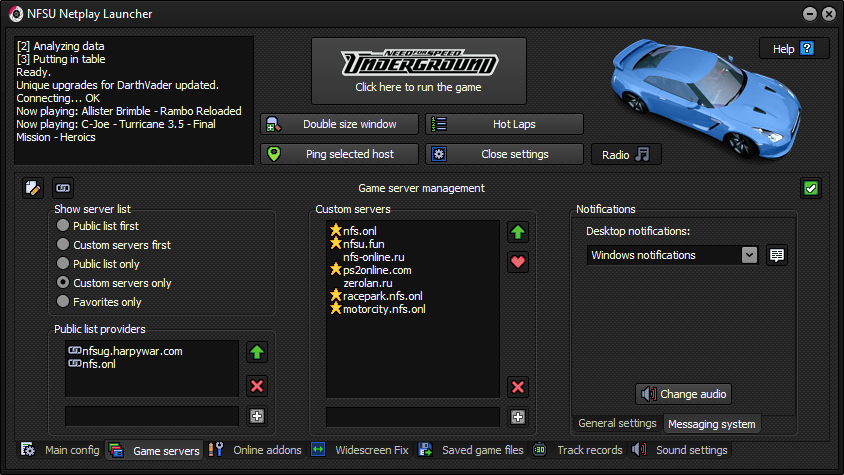
Task: Open the Track records tab
Action: [578, 450]
